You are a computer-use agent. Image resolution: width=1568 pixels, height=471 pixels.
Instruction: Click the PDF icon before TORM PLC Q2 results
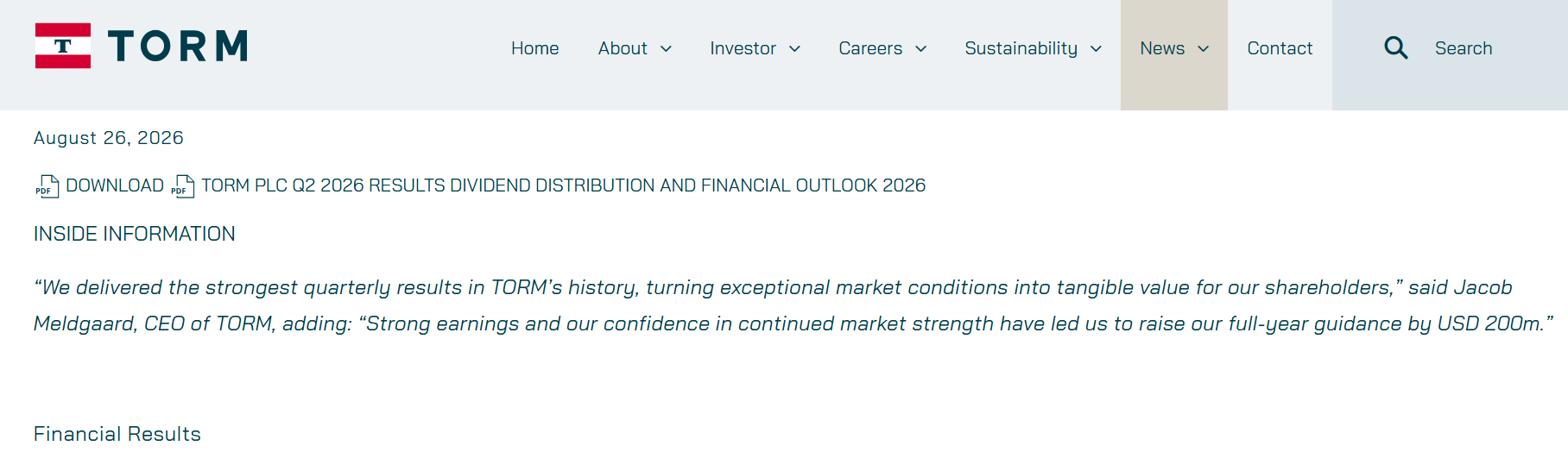pyautogui.click(x=182, y=186)
